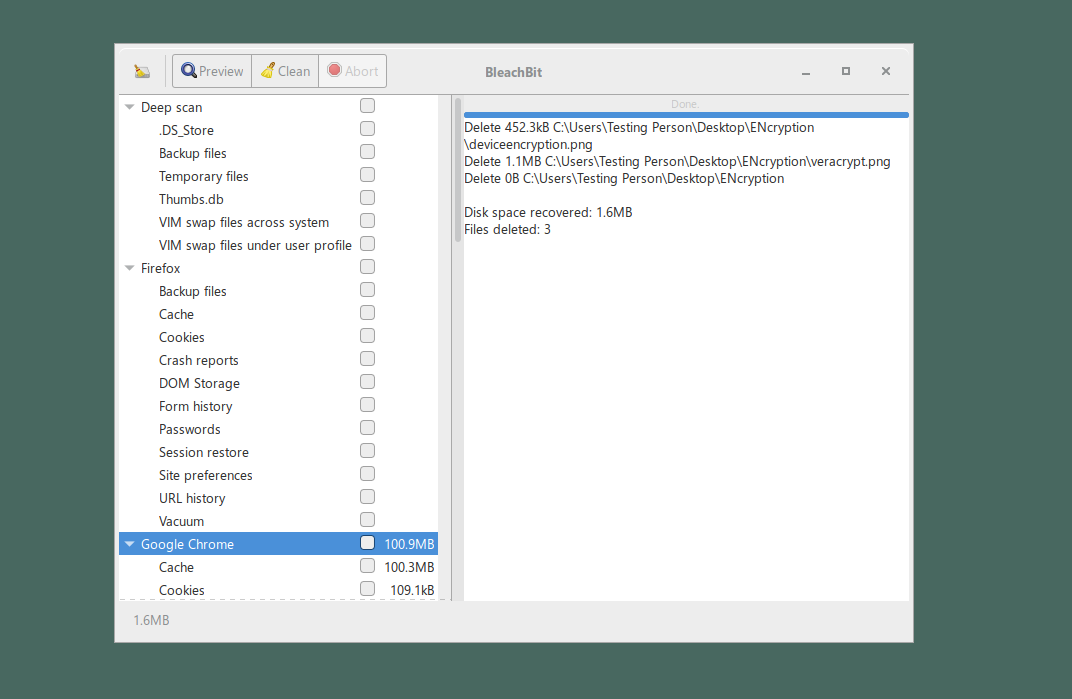Check Firefox Backup files option
The image size is (1072, 699).
click(367, 289)
